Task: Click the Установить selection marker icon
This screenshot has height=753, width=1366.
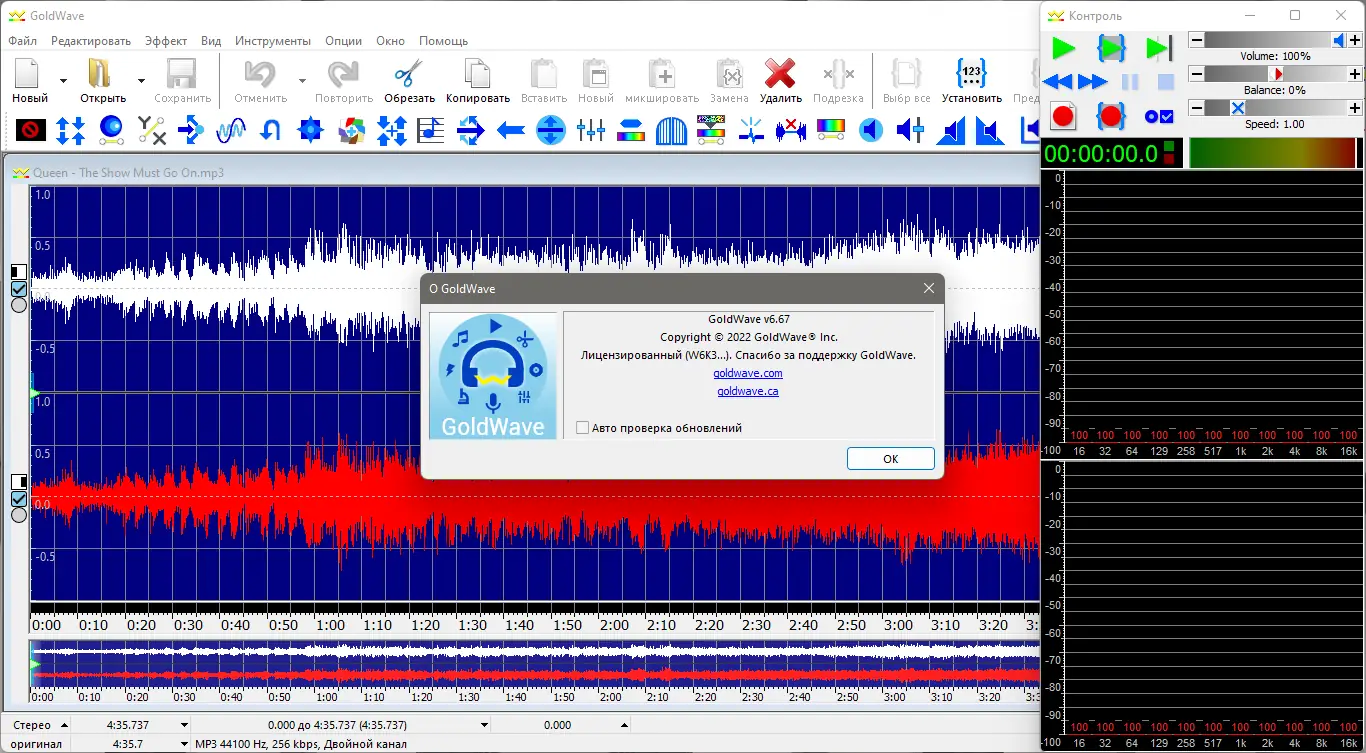Action: pyautogui.click(x=971, y=75)
